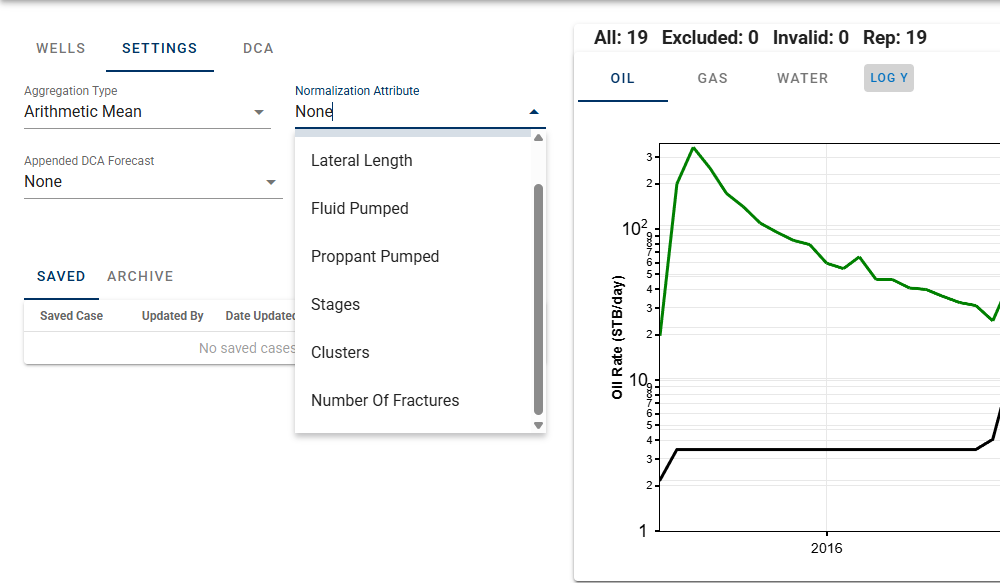Collapse the Normalization Attribute dropdown arrow
Screen dimensions: 1000x583
pyautogui.click(x=534, y=112)
